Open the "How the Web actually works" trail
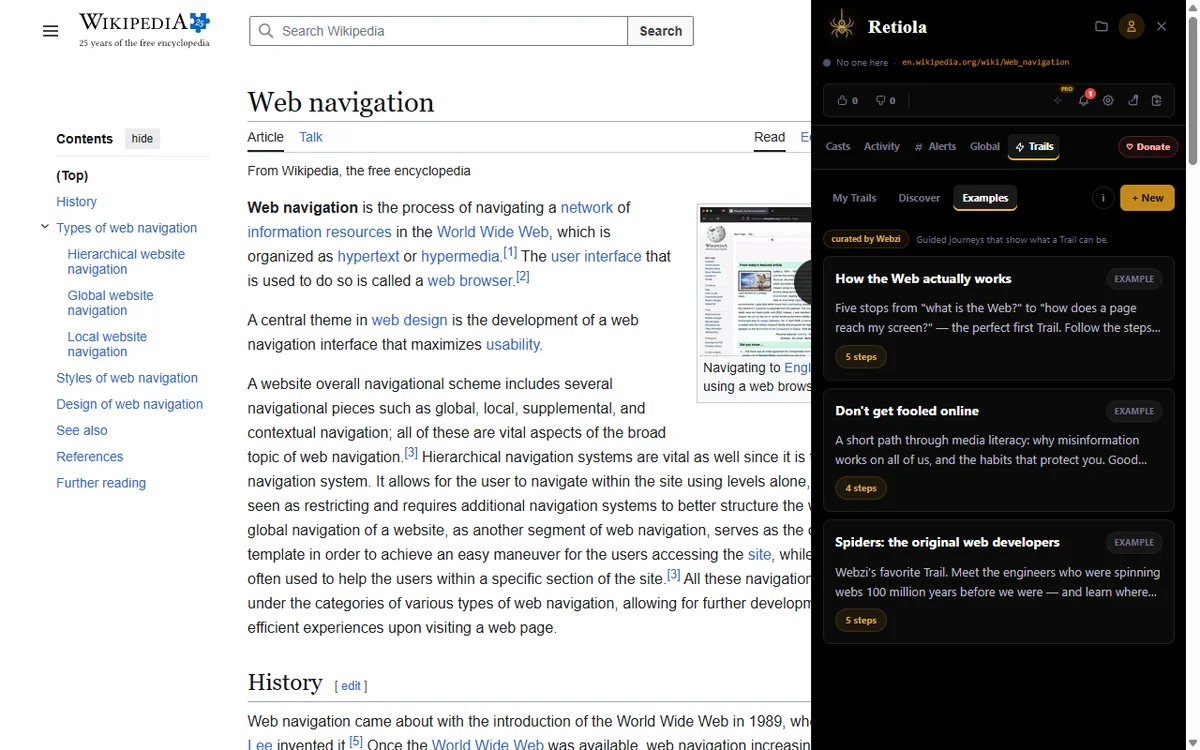Viewport: 1200px width, 750px height. point(998,318)
